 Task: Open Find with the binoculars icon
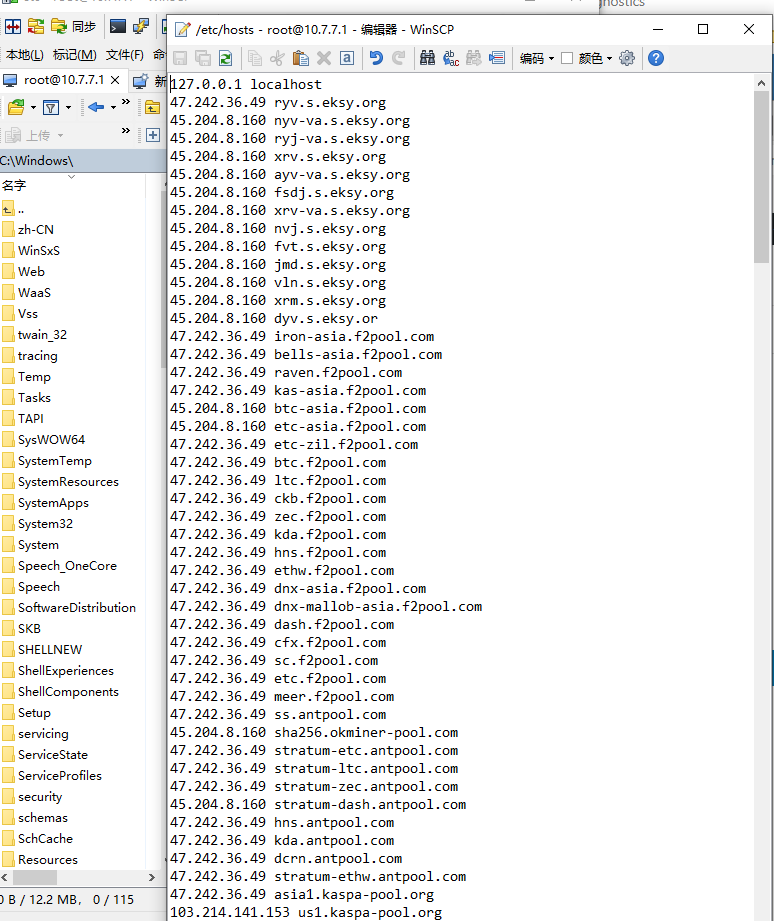pos(427,58)
